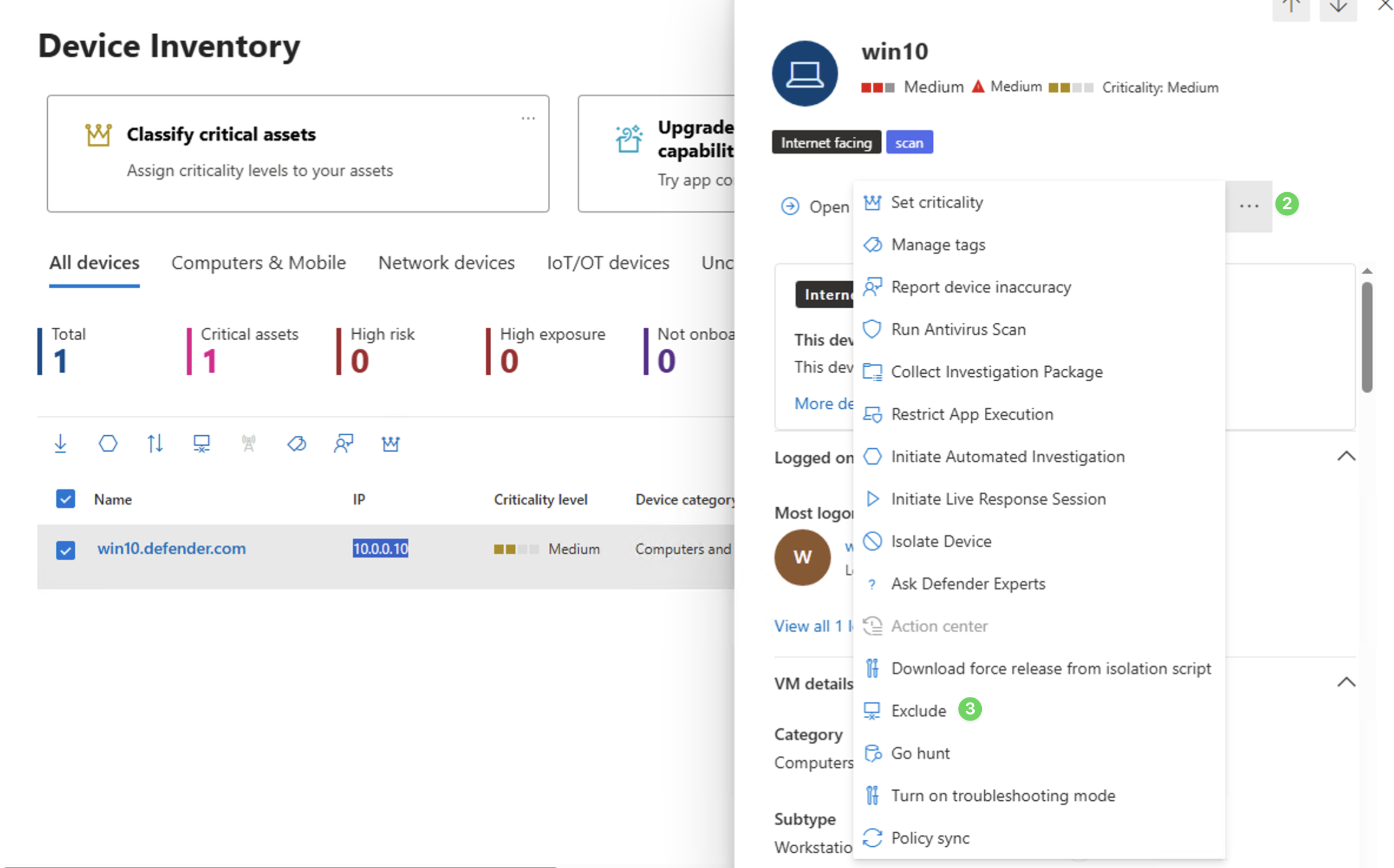This screenshot has width=1394, height=868.
Task: Switch to Network devices tab
Action: coord(446,262)
